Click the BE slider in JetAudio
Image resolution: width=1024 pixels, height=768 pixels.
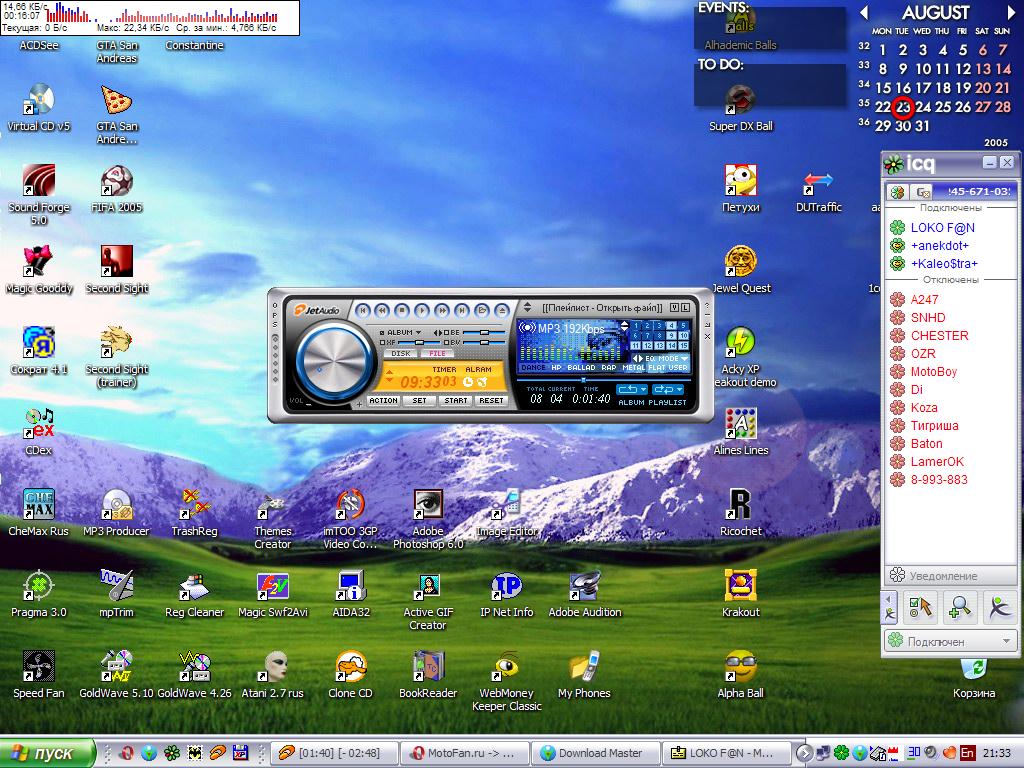click(483, 332)
